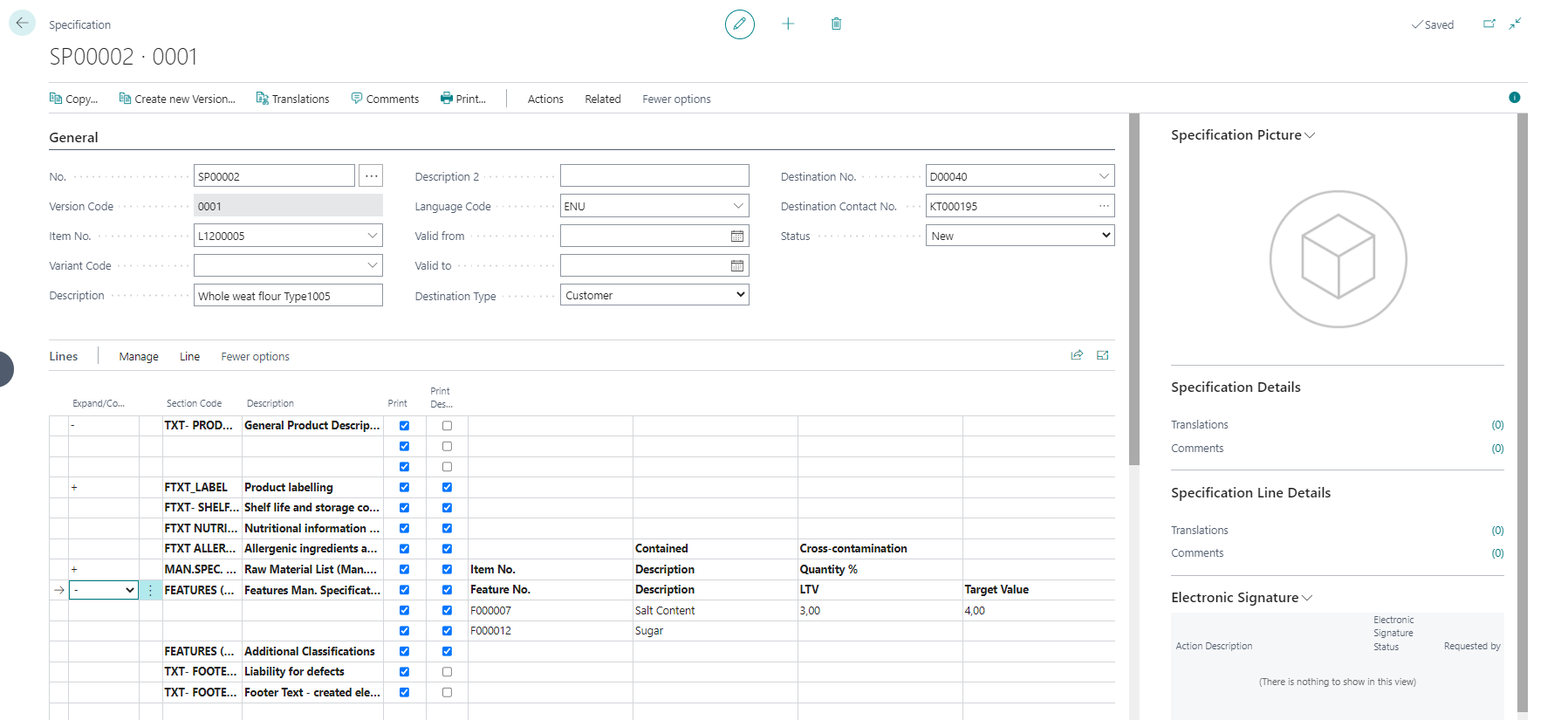Toggle the info FactBox pane icon
The height and width of the screenshot is (720, 1568).
click(x=1515, y=98)
